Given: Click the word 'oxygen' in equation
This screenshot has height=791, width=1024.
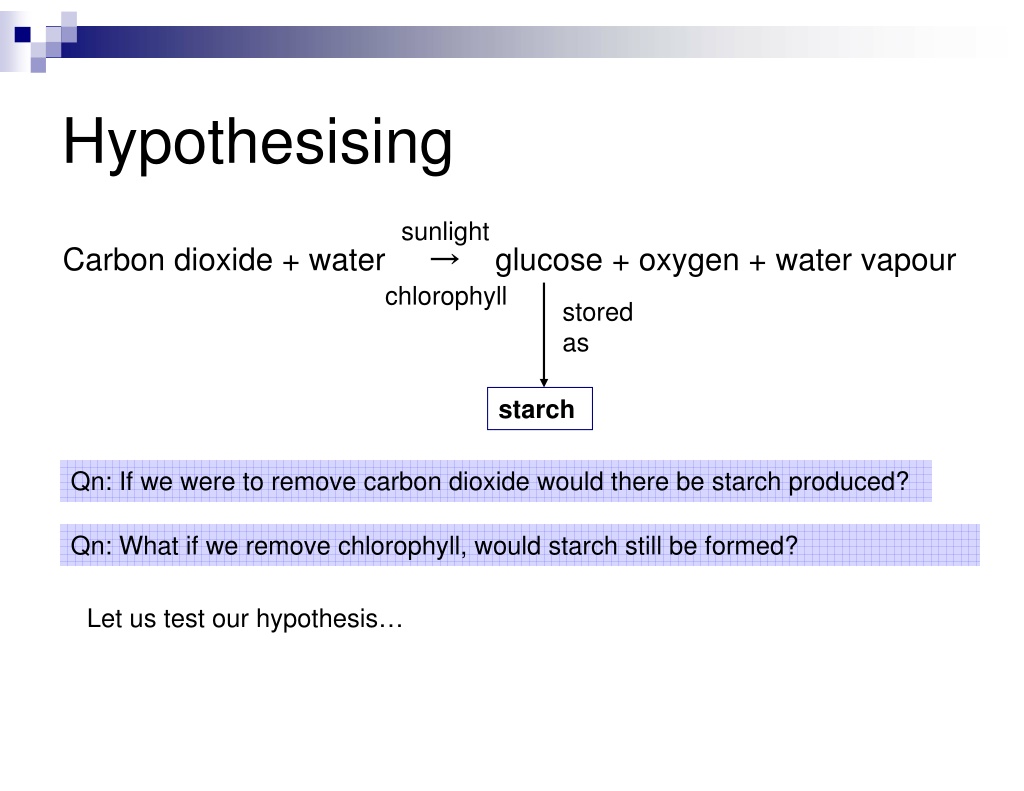Looking at the screenshot, I should coord(688,261).
